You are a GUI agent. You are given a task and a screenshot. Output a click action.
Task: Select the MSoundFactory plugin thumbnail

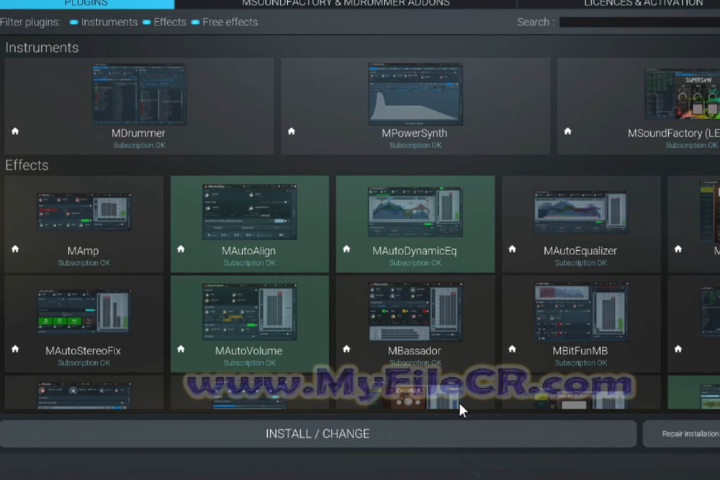[x=682, y=94]
